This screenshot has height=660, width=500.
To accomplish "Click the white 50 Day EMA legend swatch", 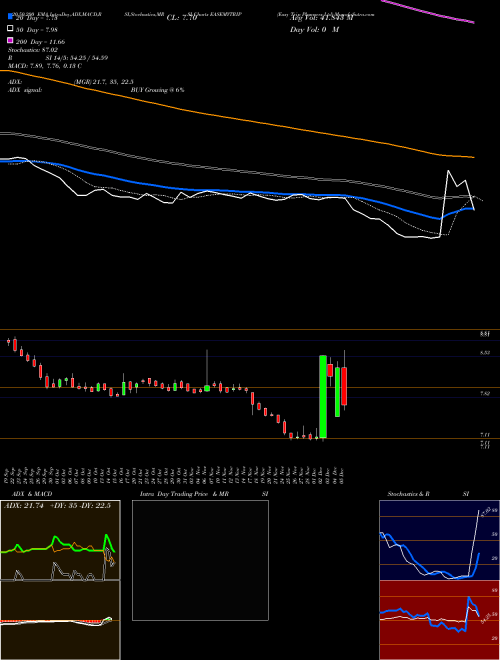I will [x=10, y=29].
